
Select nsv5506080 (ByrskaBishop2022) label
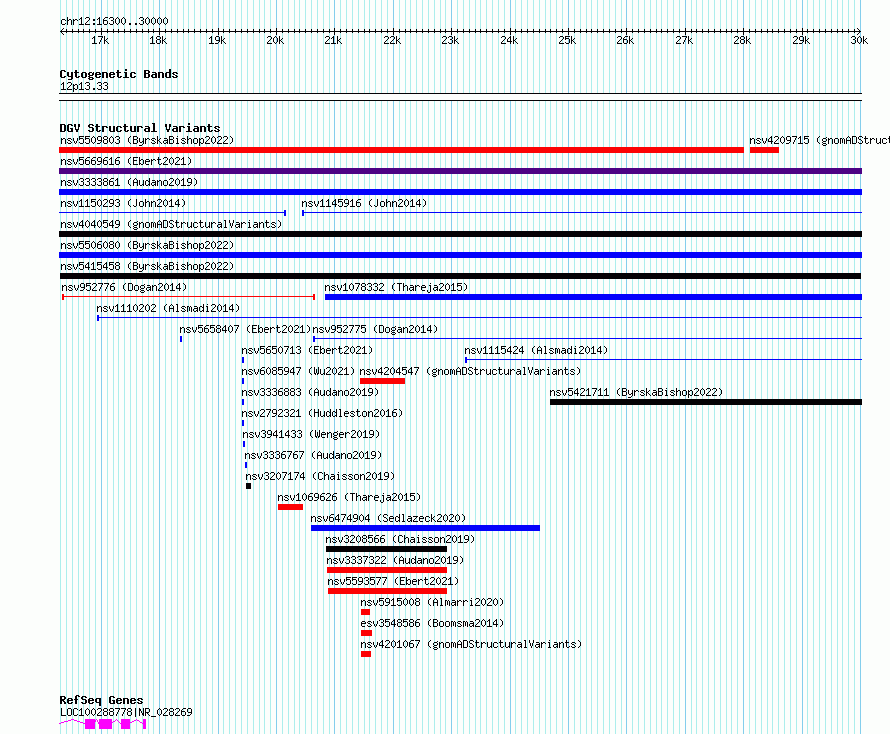tap(147, 245)
